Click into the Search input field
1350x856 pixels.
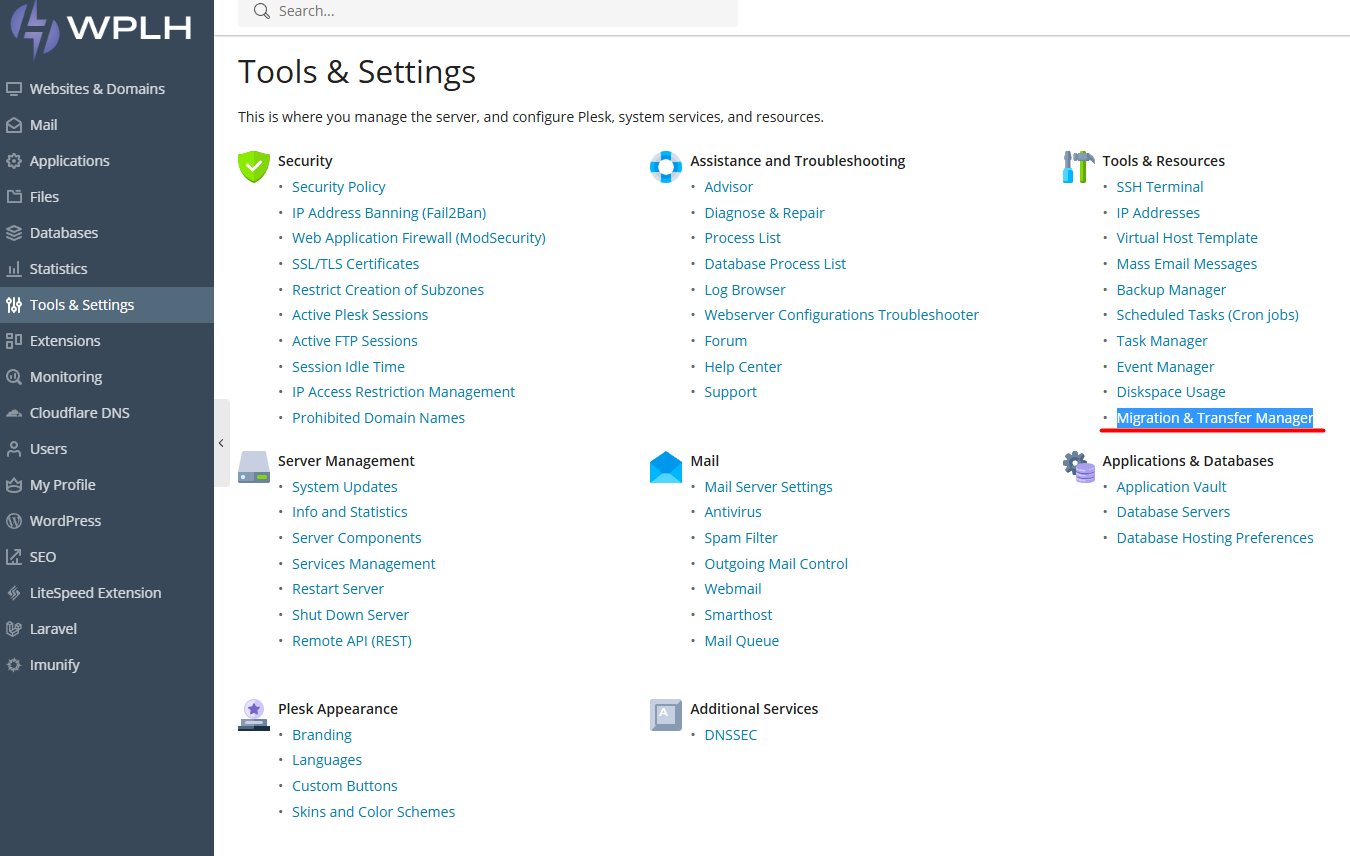[x=488, y=12]
